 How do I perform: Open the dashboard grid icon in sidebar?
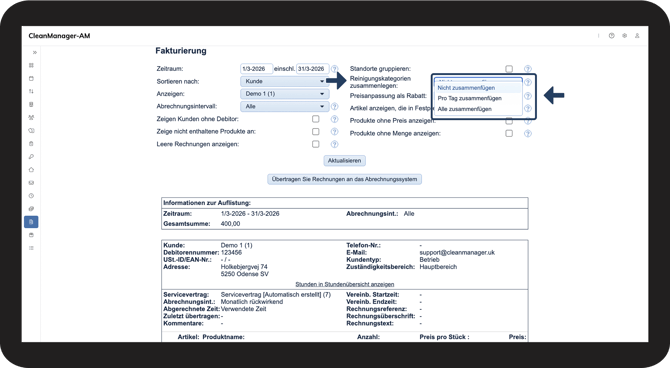[x=31, y=65]
